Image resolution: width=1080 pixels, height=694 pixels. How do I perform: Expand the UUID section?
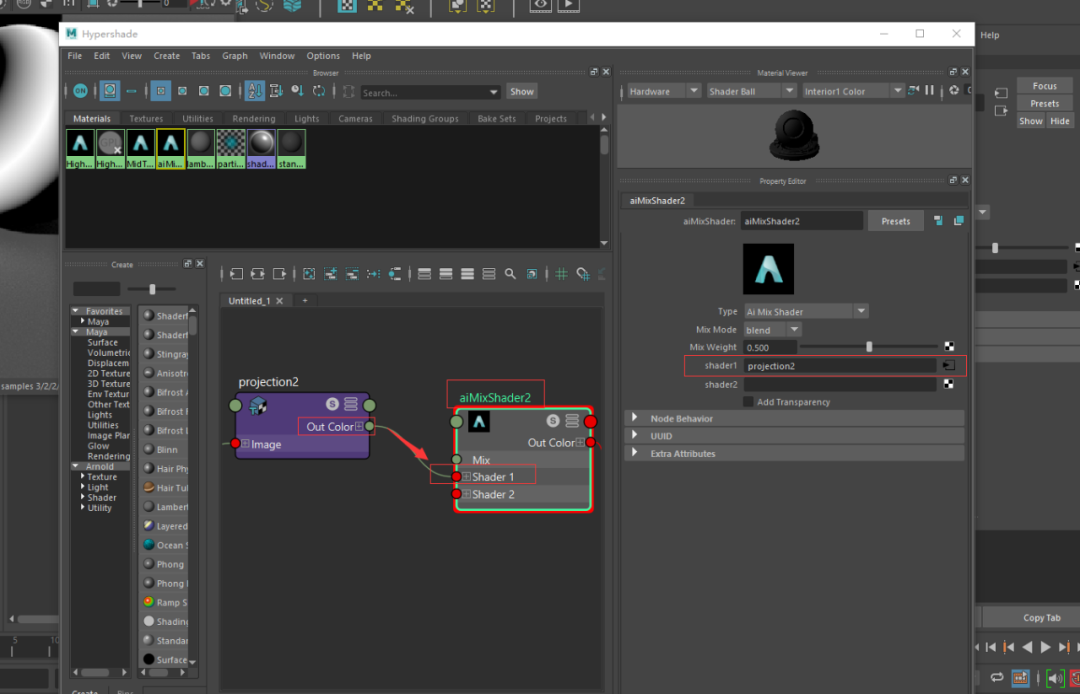[794, 437]
